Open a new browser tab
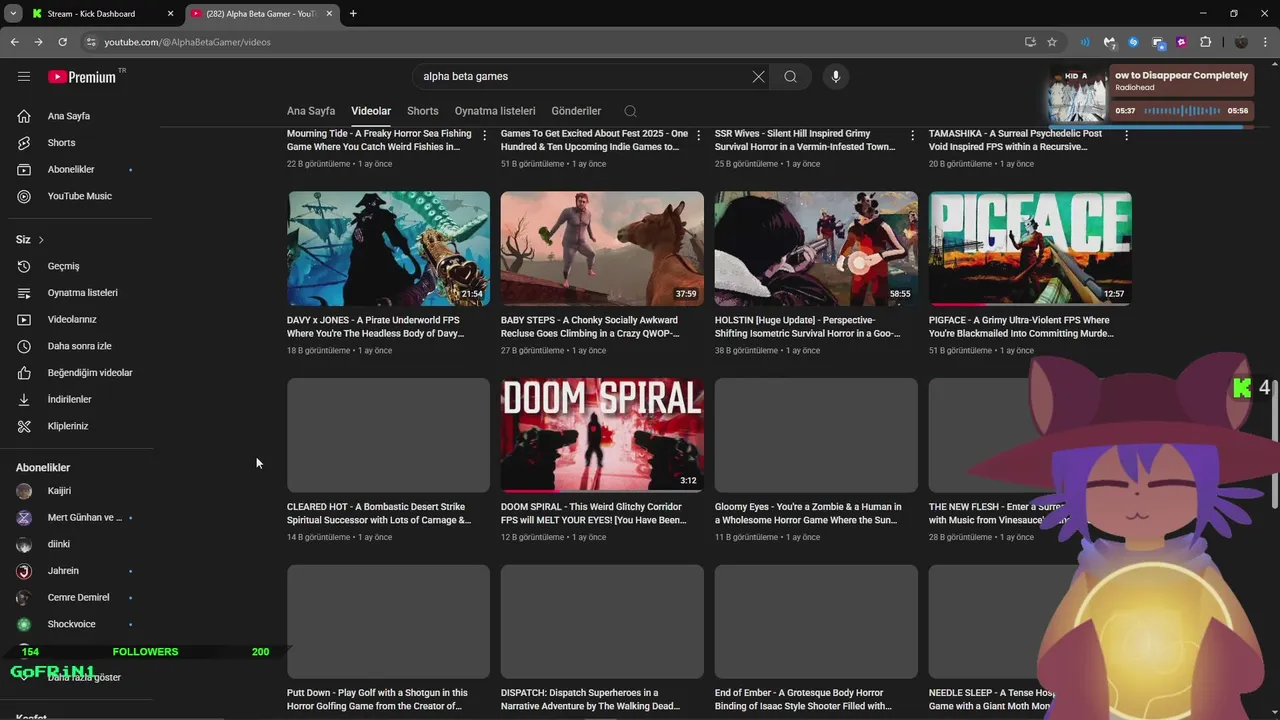The image size is (1280, 720). [353, 14]
